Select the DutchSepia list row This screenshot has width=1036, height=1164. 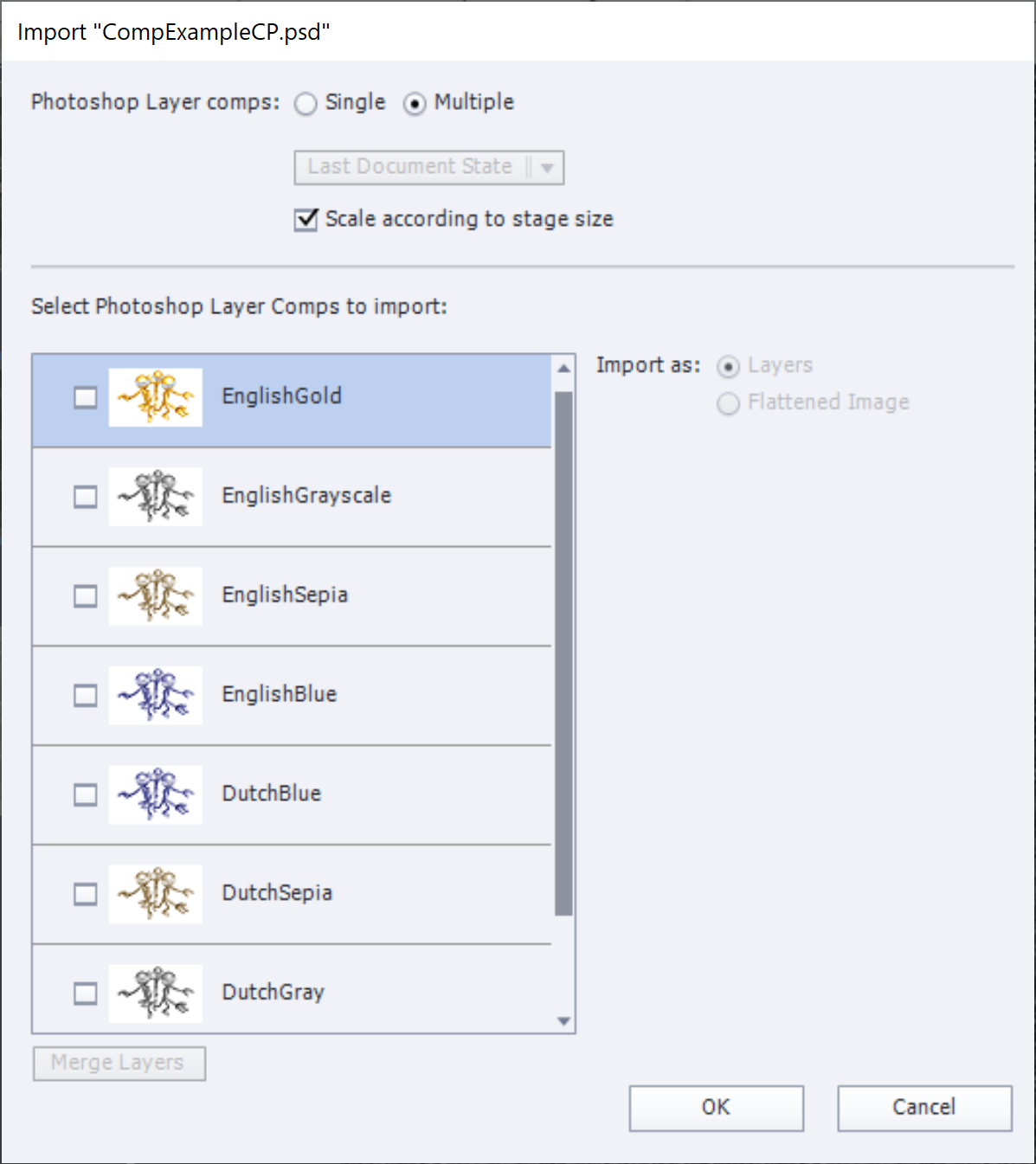point(389,894)
